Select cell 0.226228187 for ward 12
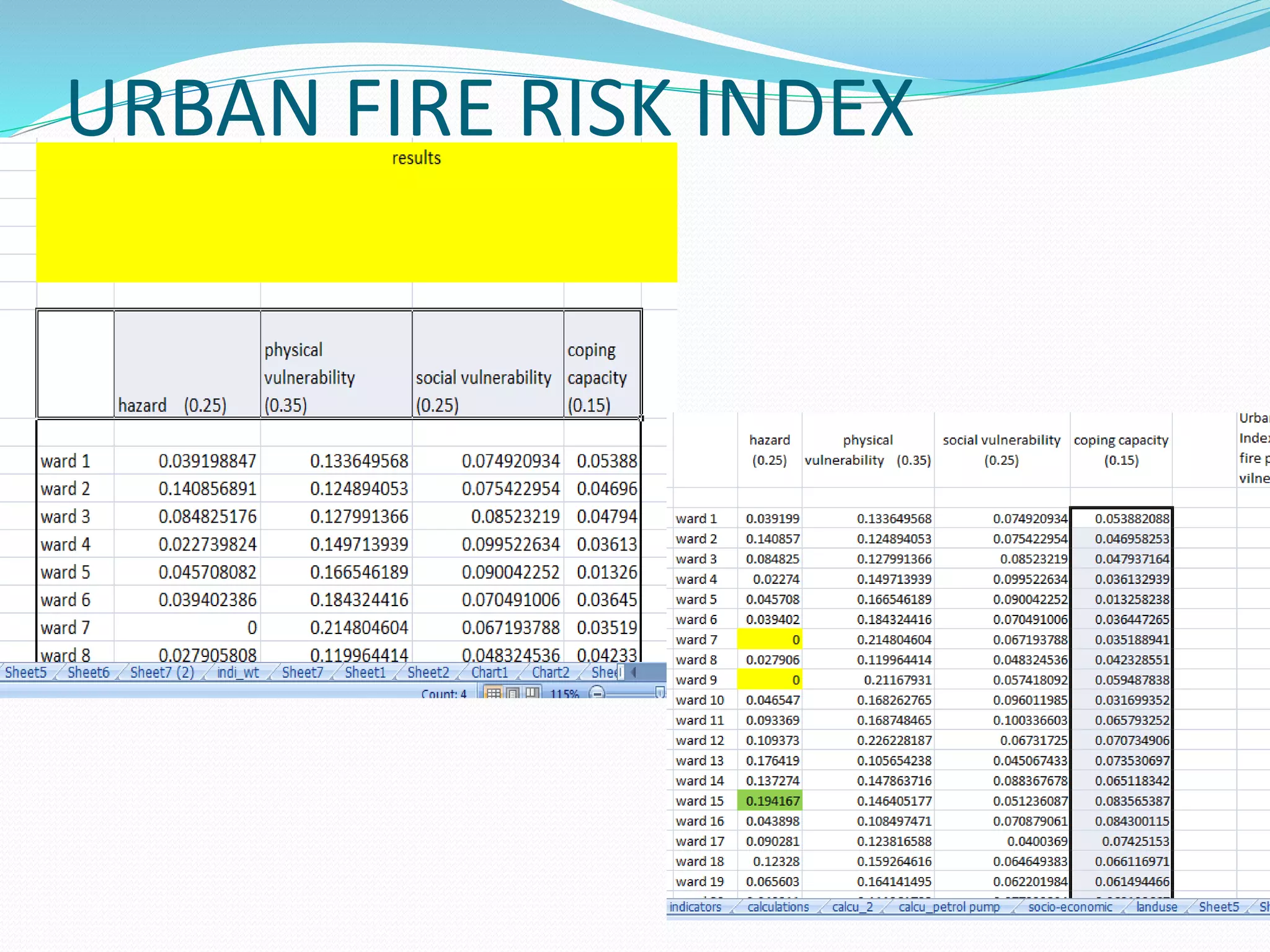The image size is (1270, 952). point(868,740)
